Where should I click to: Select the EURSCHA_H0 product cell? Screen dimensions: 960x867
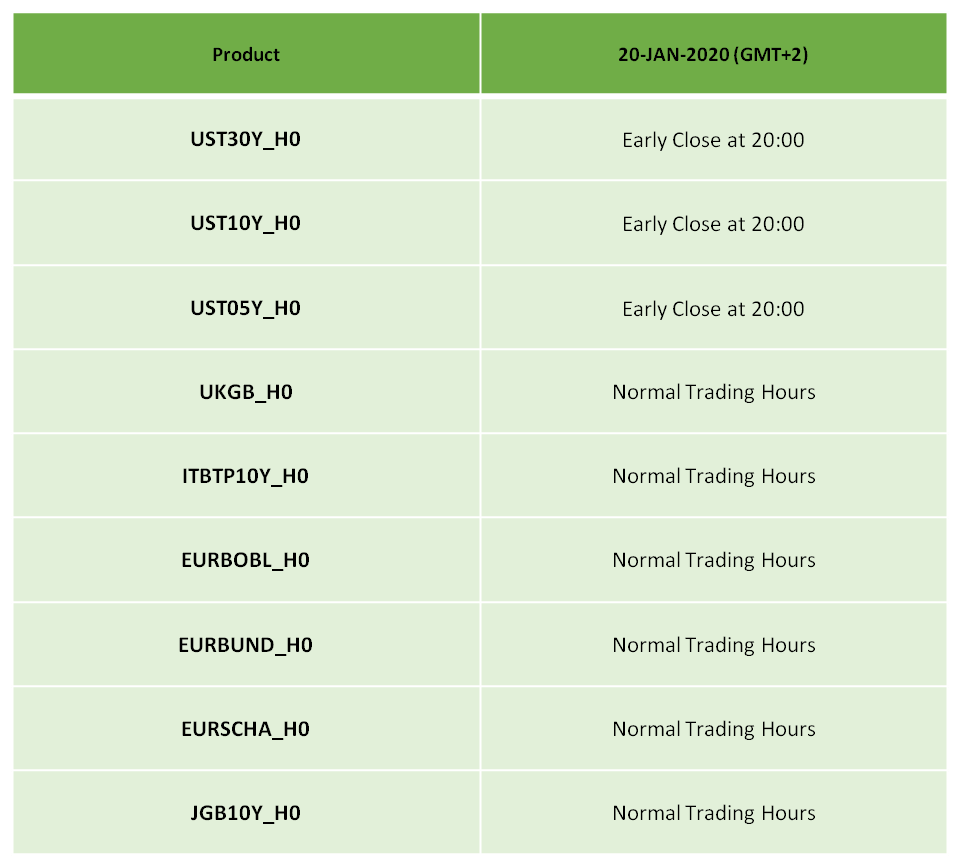pyautogui.click(x=246, y=729)
